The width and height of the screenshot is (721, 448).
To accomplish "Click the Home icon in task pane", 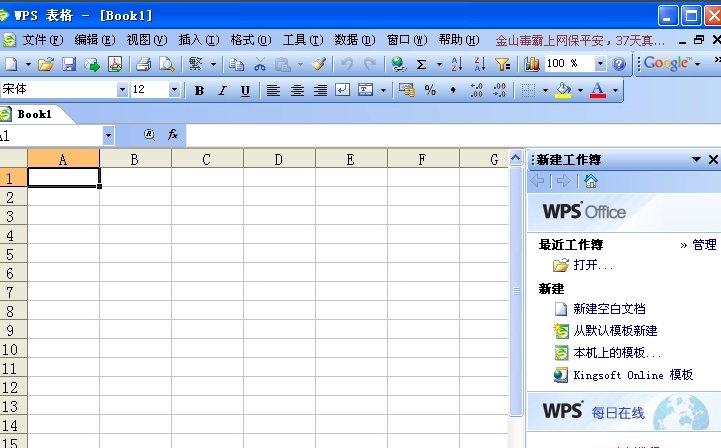I will (590, 181).
